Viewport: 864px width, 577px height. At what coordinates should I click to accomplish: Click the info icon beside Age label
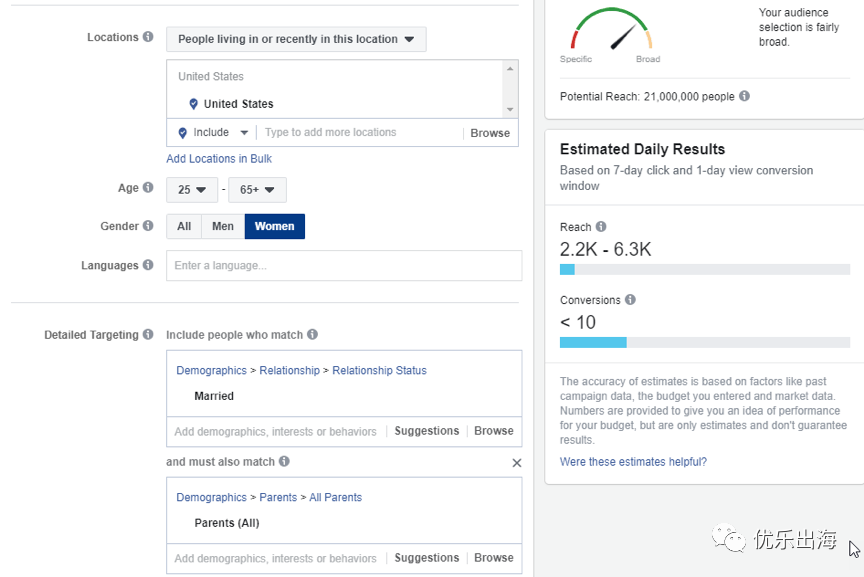point(148,188)
